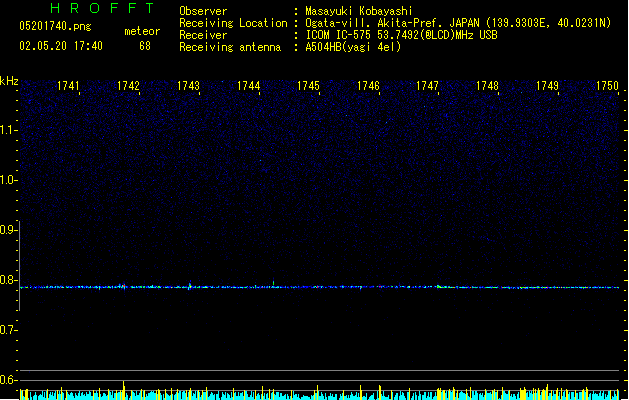Click the 1746 time axis marker

pyautogui.click(x=368, y=86)
